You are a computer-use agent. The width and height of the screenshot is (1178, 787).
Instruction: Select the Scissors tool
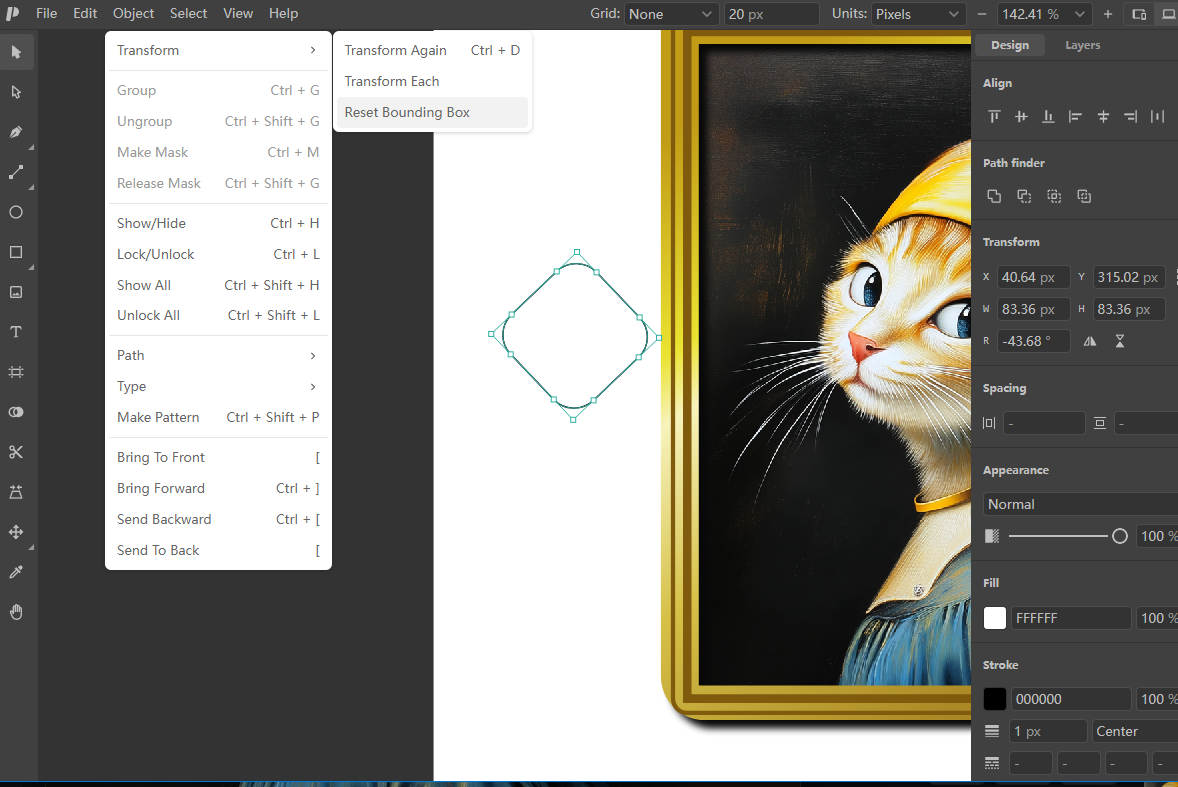[x=16, y=452]
